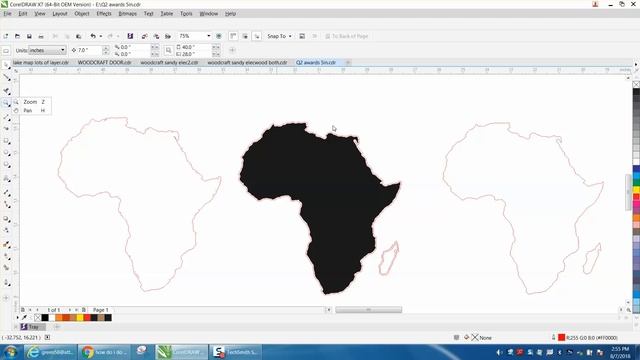Switch to woodcraft sandy elec2.cdr tab
The height and width of the screenshot is (360, 640).
coord(169,62)
